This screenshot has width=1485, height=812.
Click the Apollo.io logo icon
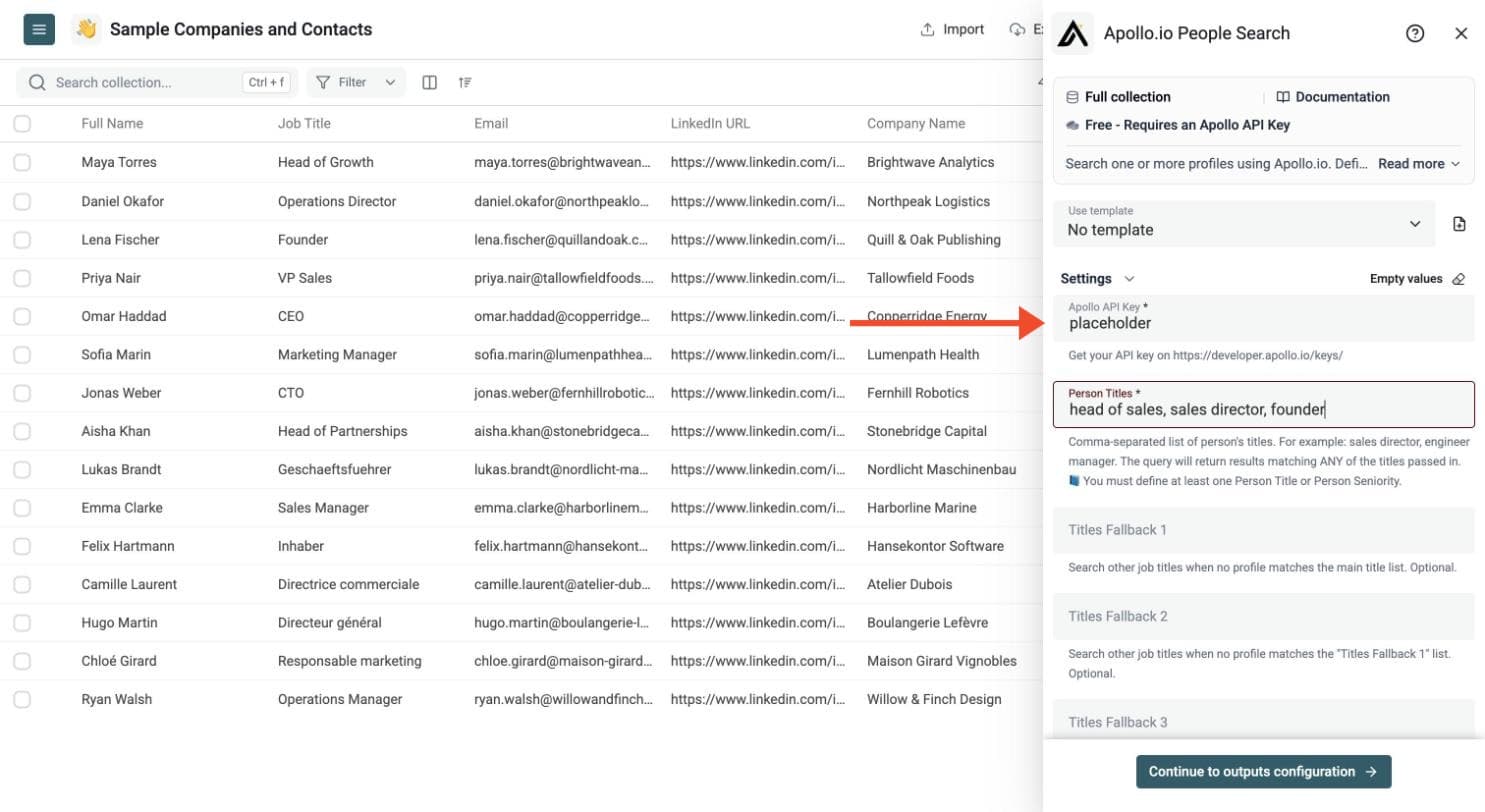[x=1073, y=33]
